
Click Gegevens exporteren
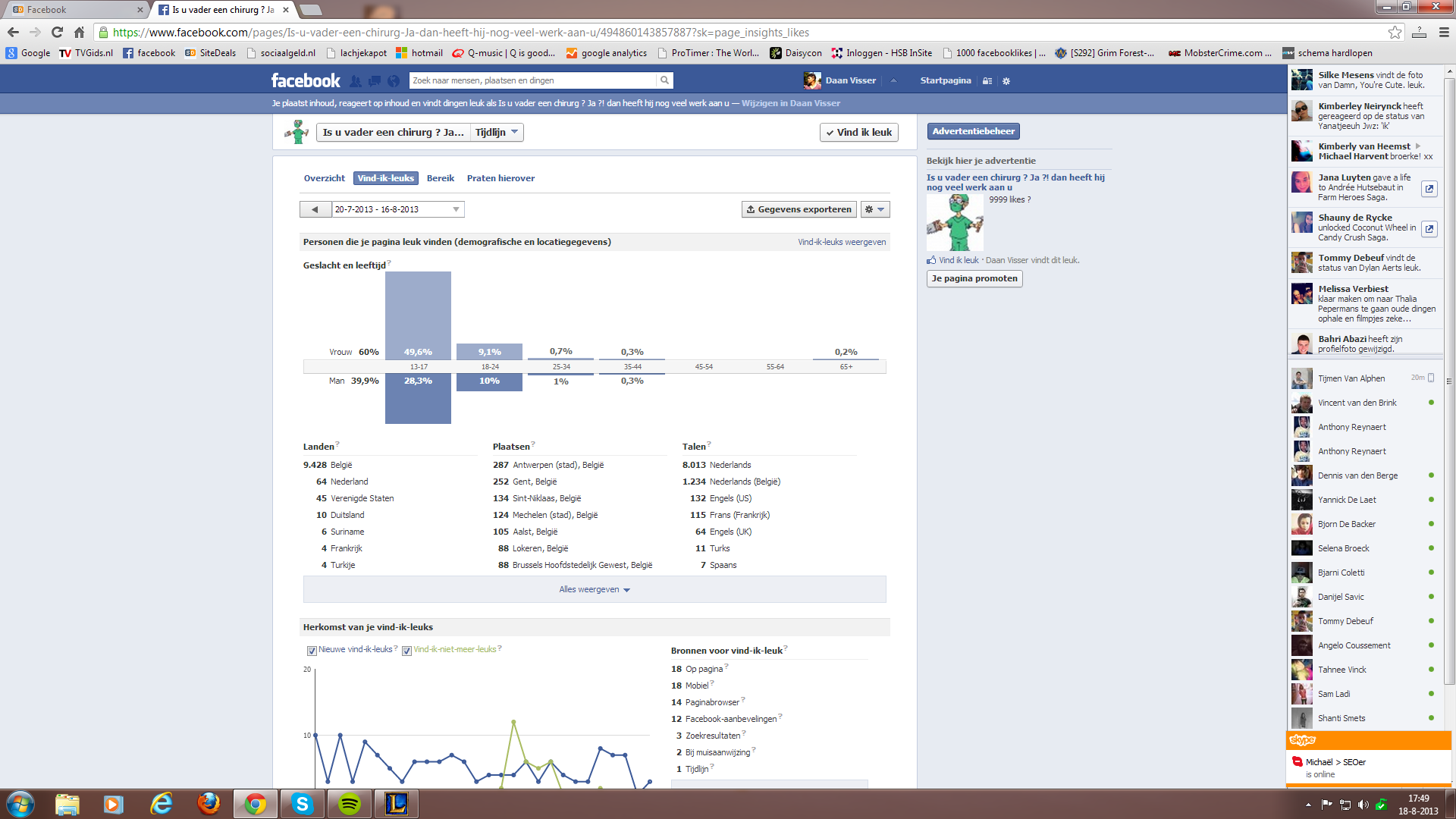[799, 209]
